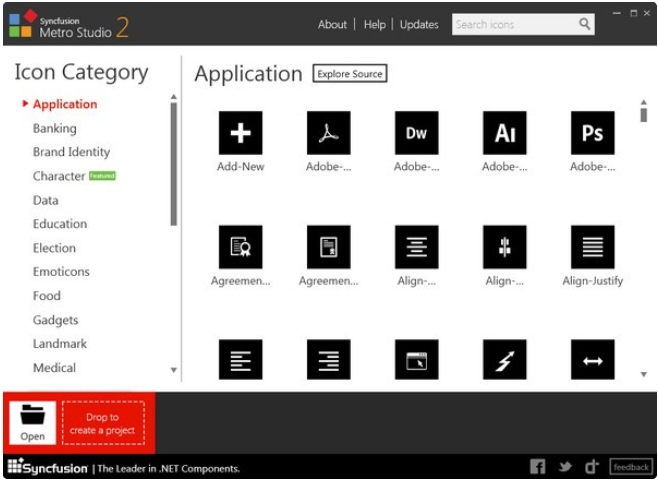The height and width of the screenshot is (481, 658).
Task: Select the Adobe Photoshop Ps icon
Action: (x=593, y=133)
